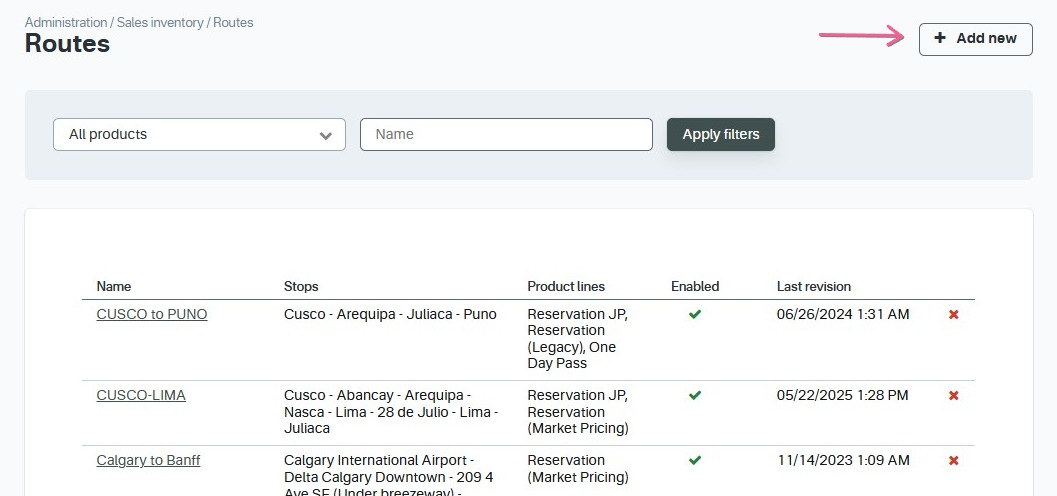
Task: Click the Name column header
Action: pyautogui.click(x=114, y=286)
